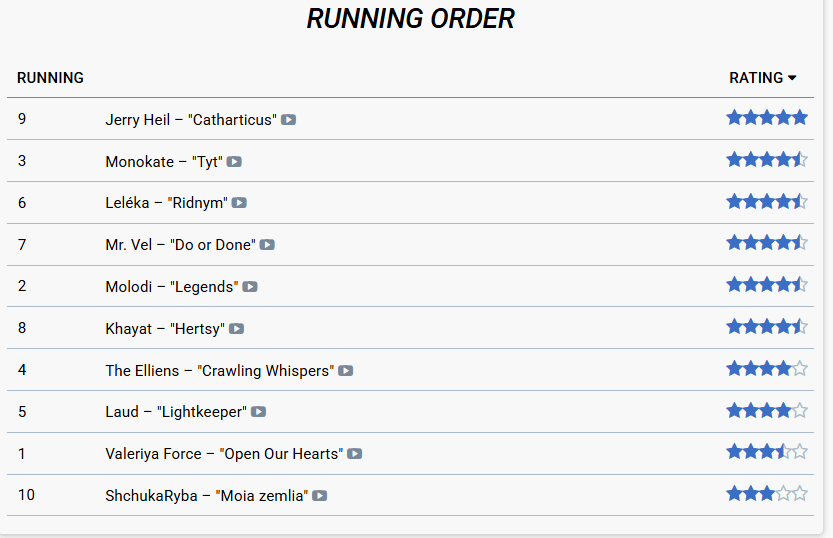This screenshot has height=538, width=833.
Task: Click the Running Order heading
Action: click(x=410, y=18)
